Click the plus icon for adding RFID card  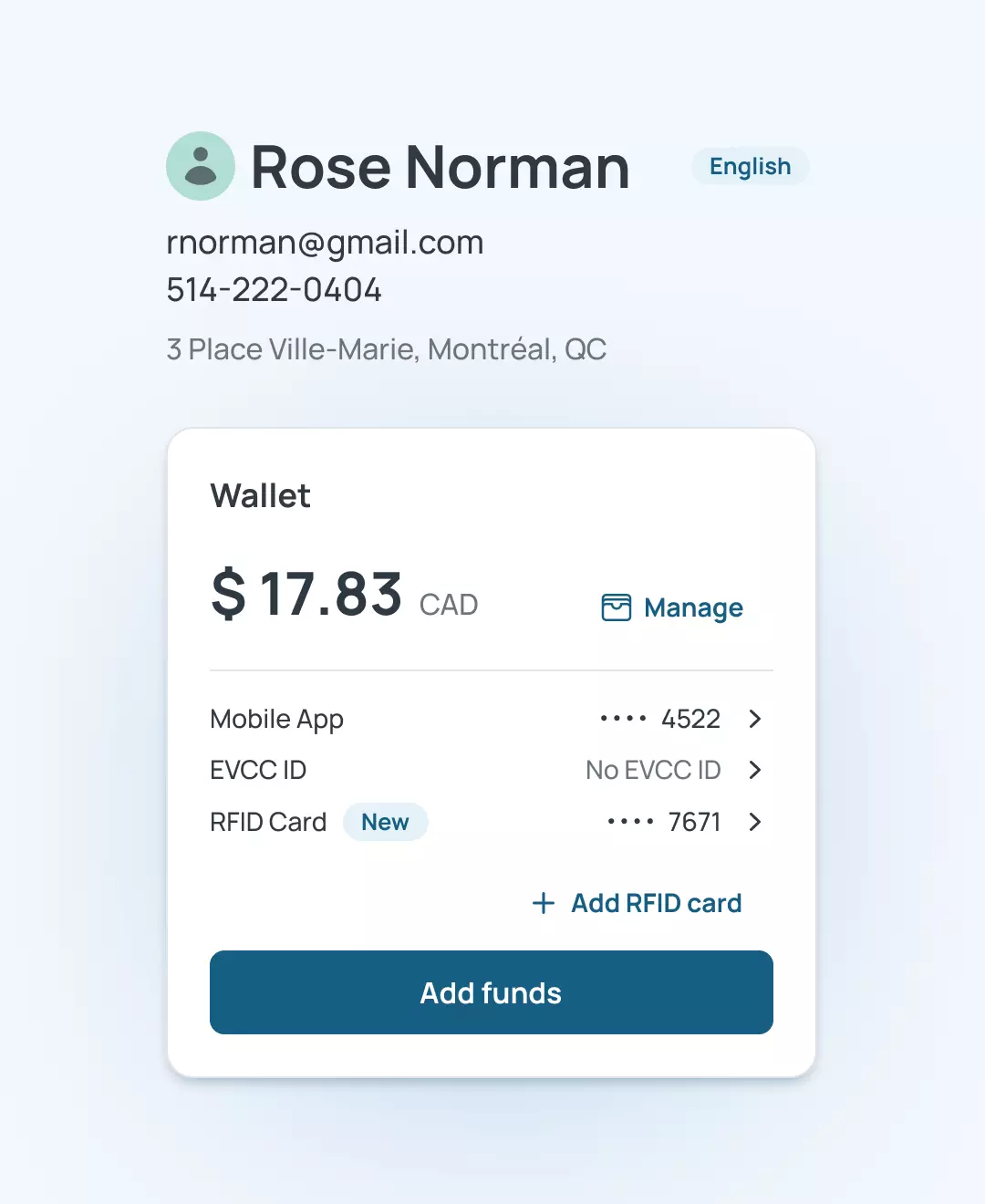544,903
